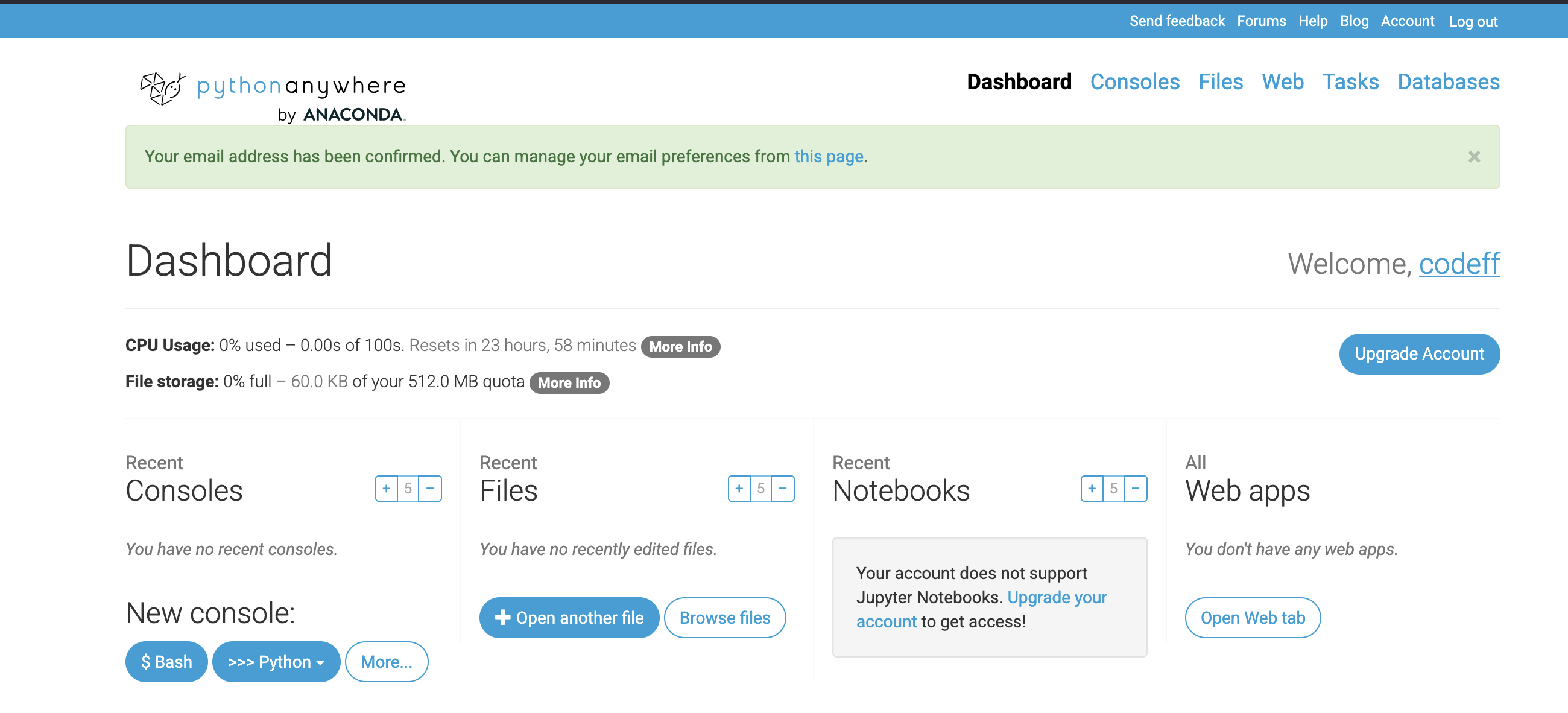Increase recent notebooks count with plus
The height and width of the screenshot is (713, 1568).
[x=1092, y=489]
